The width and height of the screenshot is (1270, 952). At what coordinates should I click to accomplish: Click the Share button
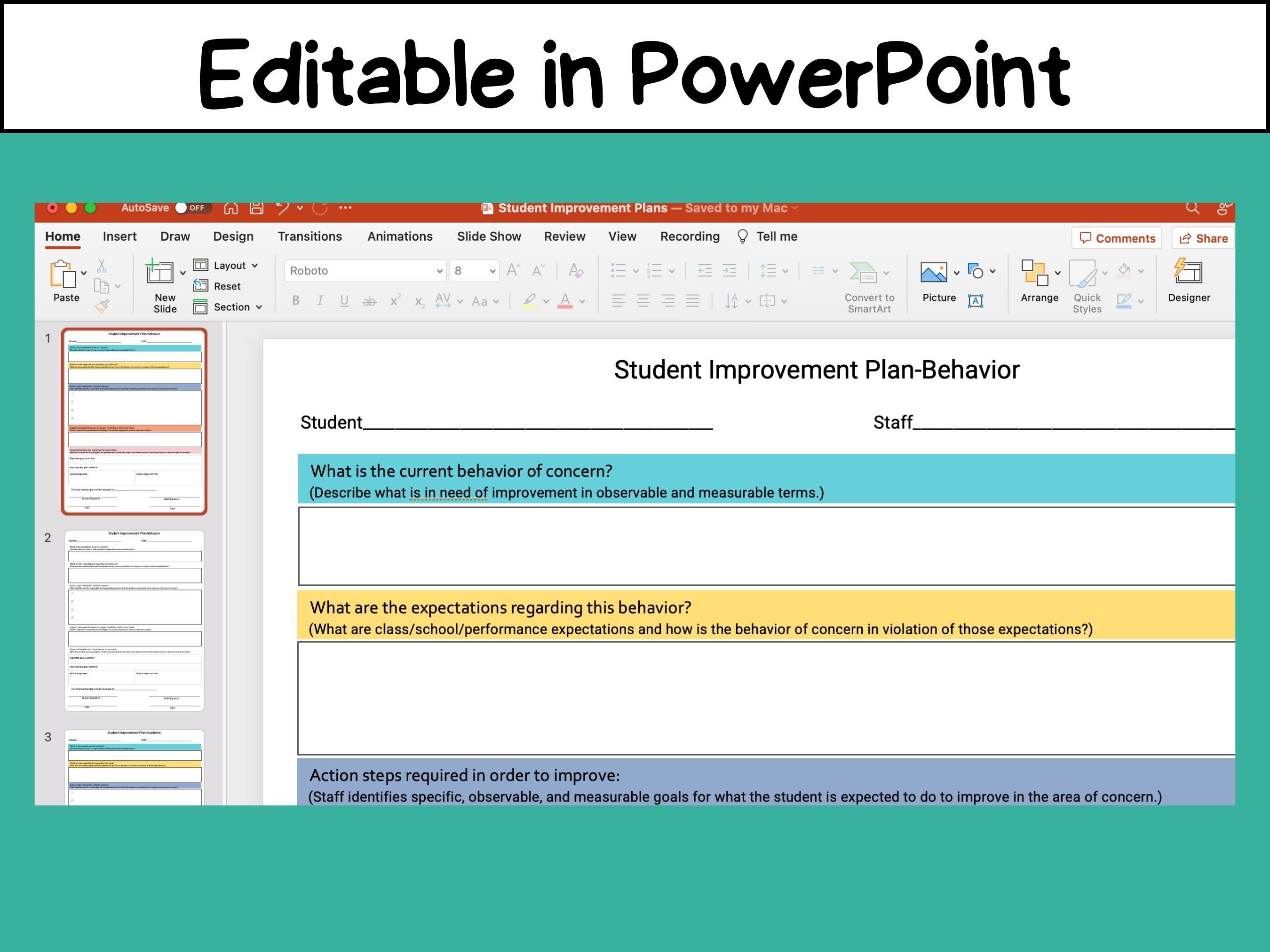[1202, 237]
